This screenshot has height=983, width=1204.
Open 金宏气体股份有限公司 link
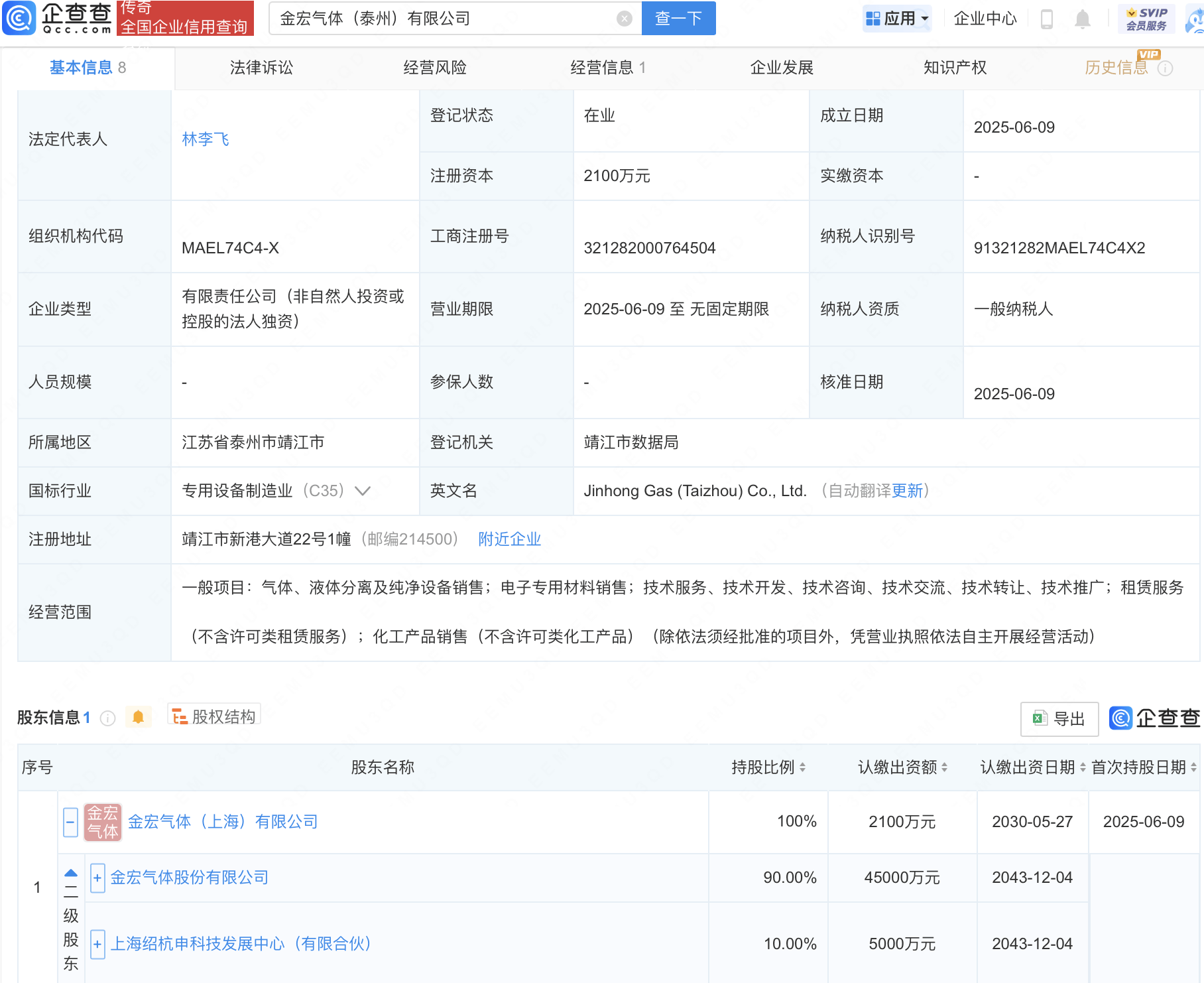pos(190,878)
